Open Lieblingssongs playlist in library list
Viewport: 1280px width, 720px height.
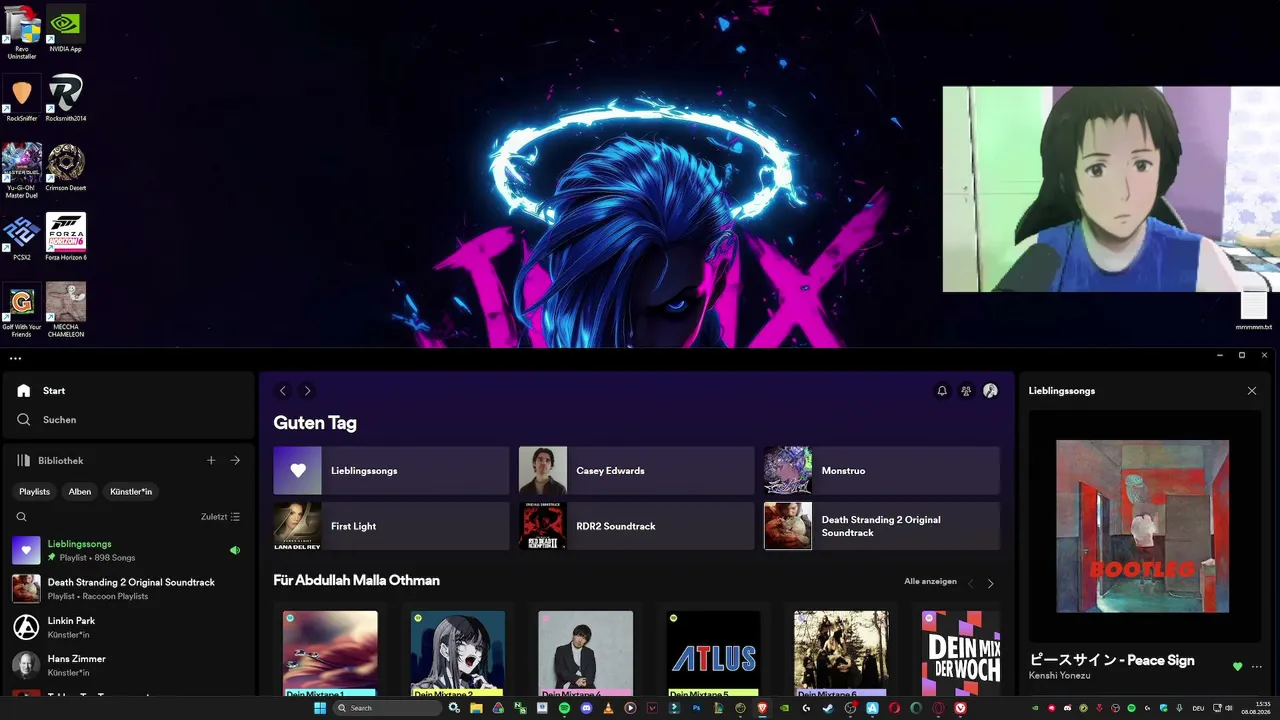128,550
